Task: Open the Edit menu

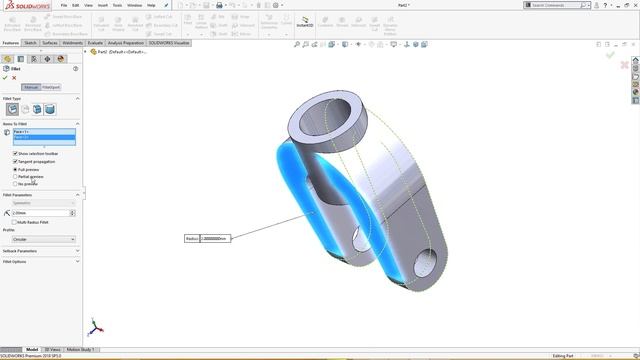Action: [76, 5]
